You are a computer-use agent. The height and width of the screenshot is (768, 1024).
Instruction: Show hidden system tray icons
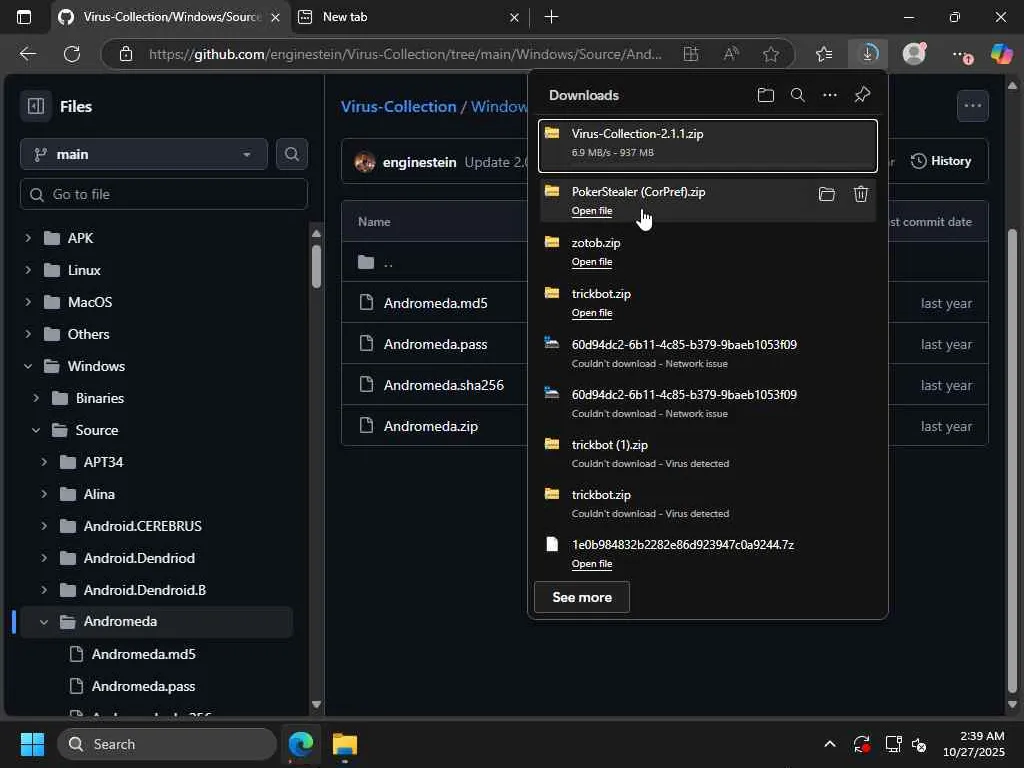(x=829, y=744)
